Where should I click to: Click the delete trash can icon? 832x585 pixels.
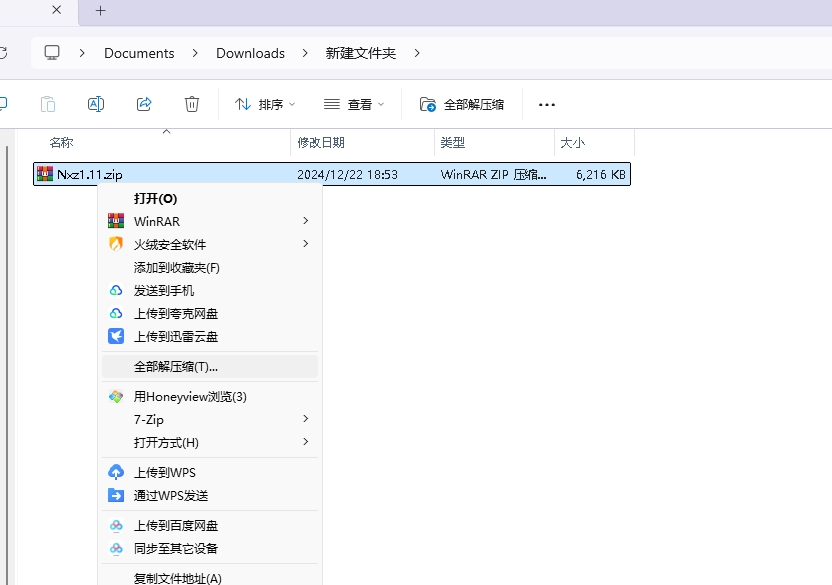(x=192, y=104)
